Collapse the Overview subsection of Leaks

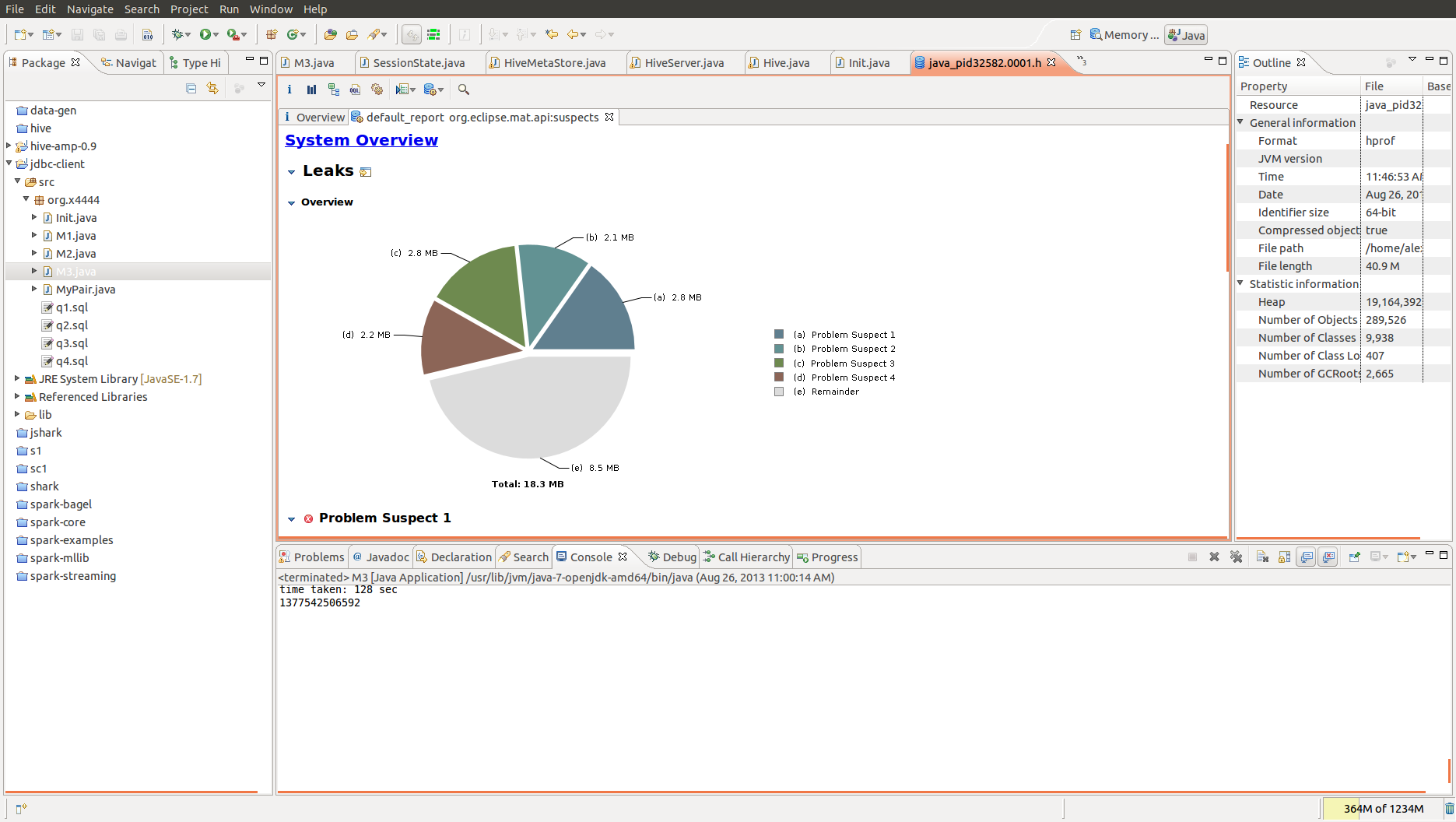point(291,203)
